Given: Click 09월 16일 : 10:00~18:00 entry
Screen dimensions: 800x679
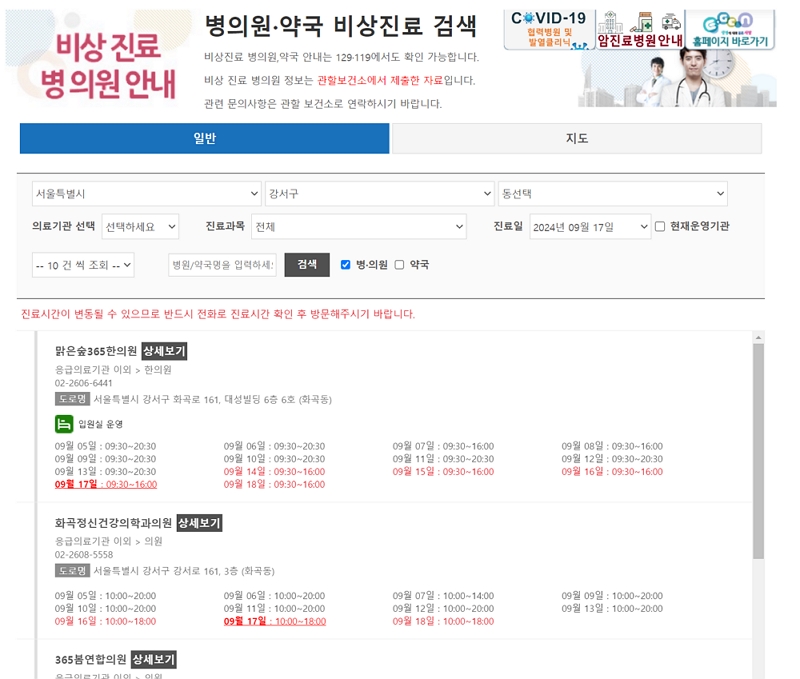Looking at the screenshot, I should (106, 621).
